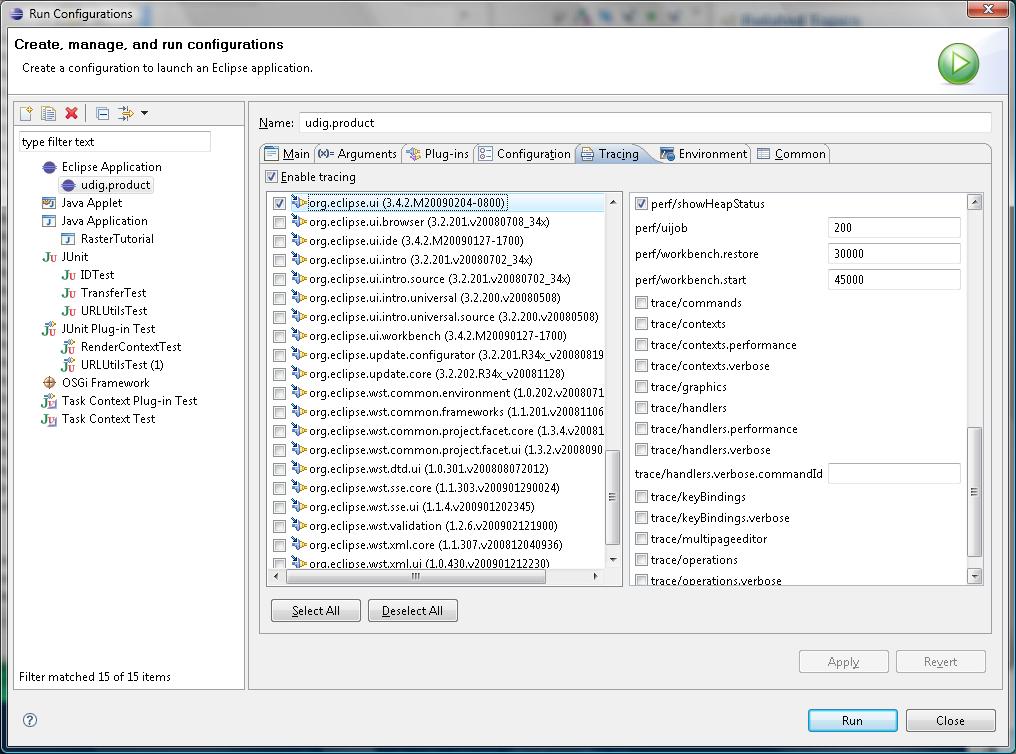Screen dimensions: 1016x754
Task: Click the plug-in list scroll right arrow
Action: coord(595,576)
